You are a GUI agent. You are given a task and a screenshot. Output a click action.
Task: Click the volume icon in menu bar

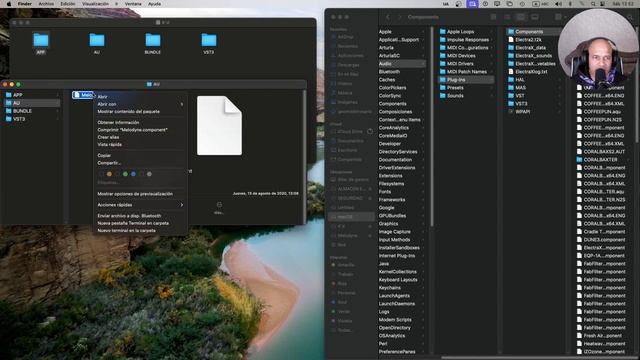[x=558, y=4]
